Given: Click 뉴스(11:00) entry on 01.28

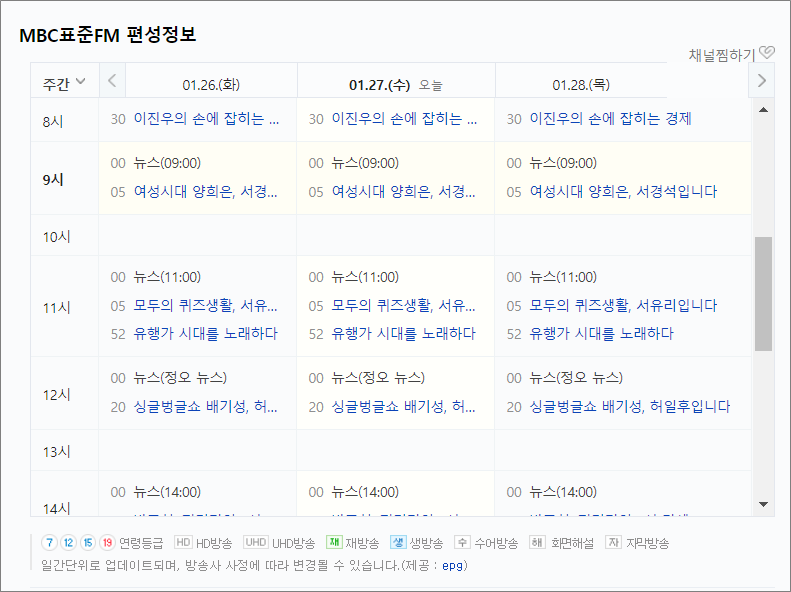Looking at the screenshot, I should 563,277.
